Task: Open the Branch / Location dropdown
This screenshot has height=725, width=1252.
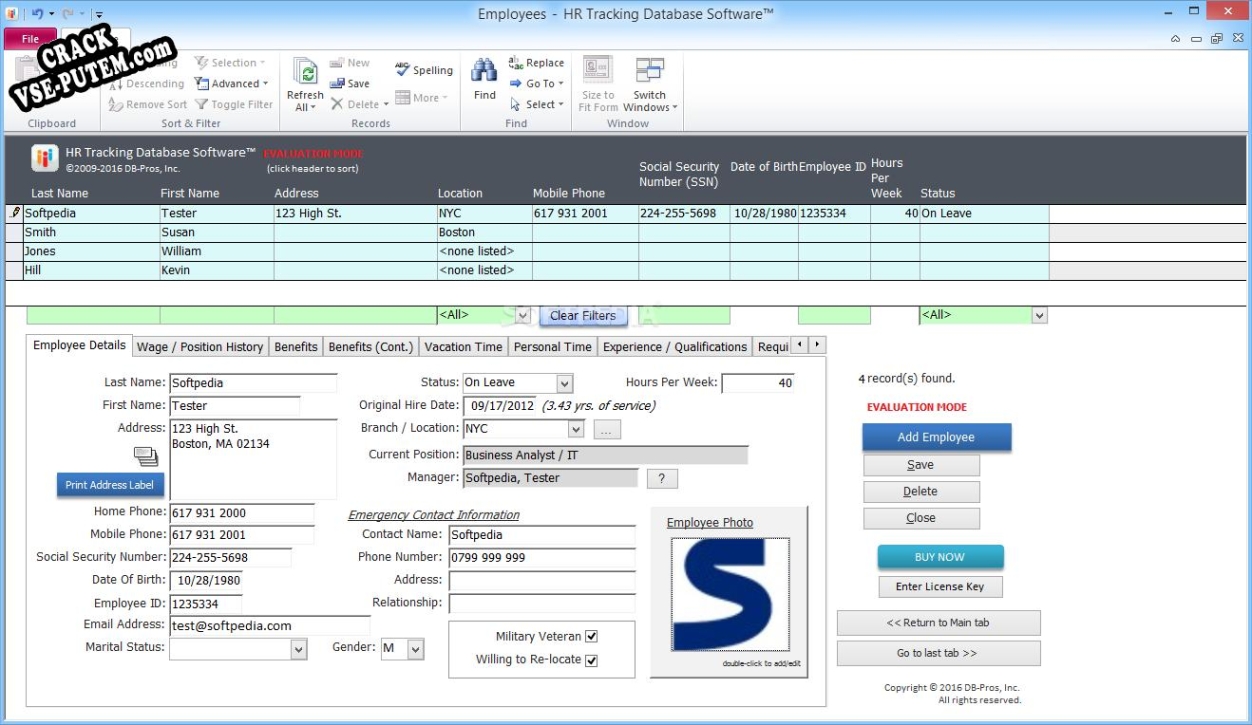Action: (575, 429)
